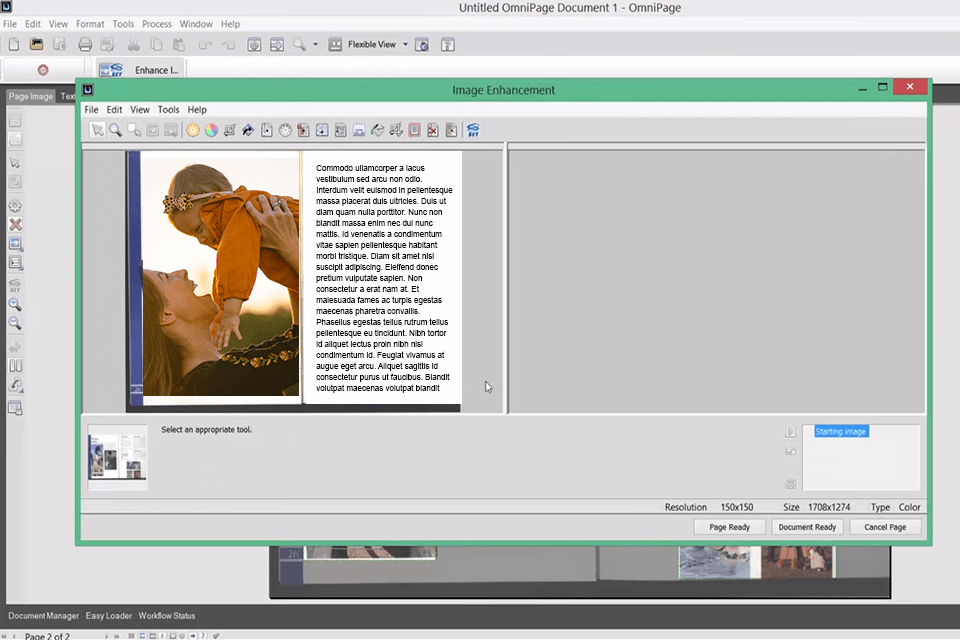Open the Window menu in OmniPage

click(196, 24)
